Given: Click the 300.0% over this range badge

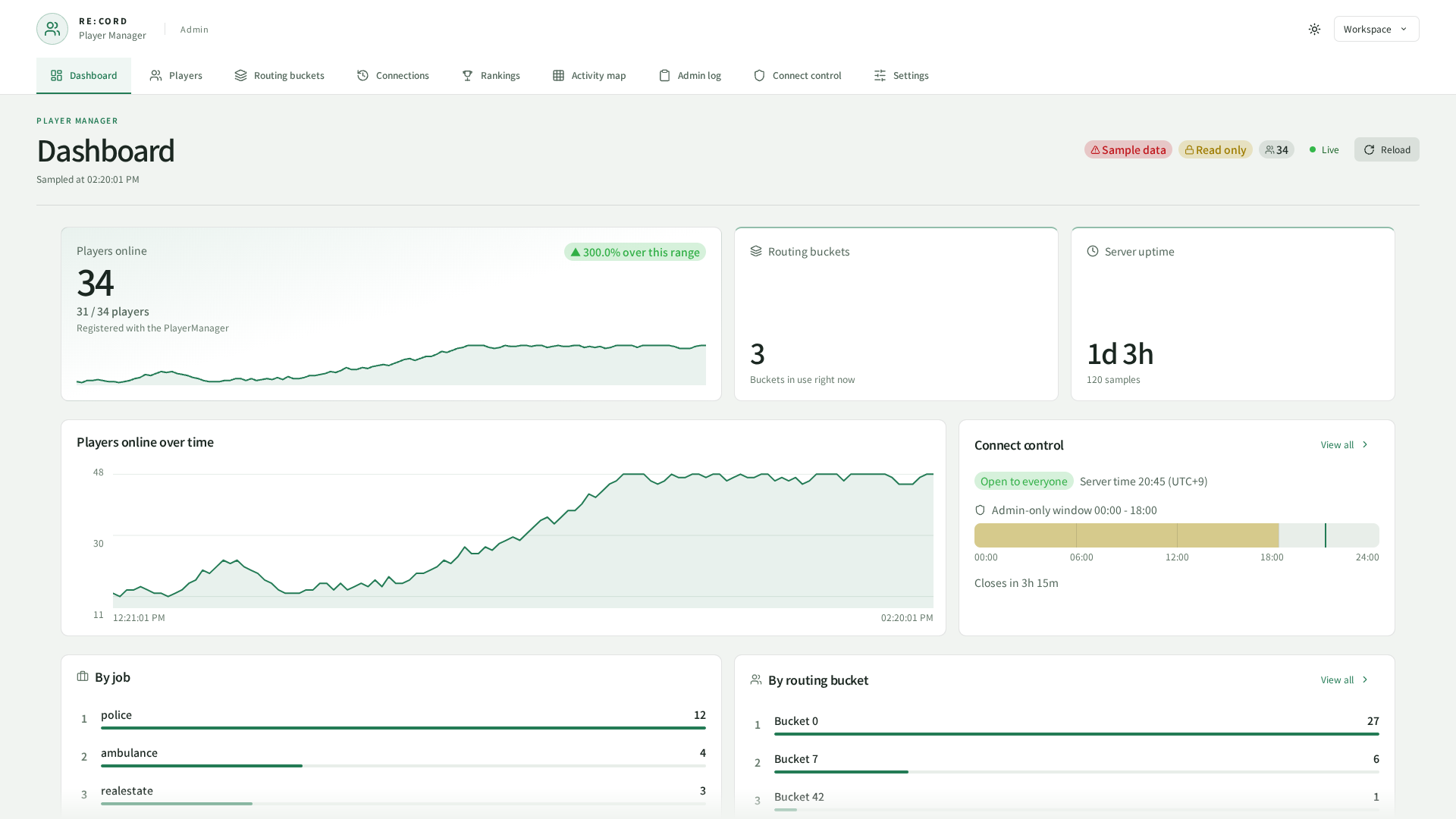Looking at the screenshot, I should coord(635,252).
